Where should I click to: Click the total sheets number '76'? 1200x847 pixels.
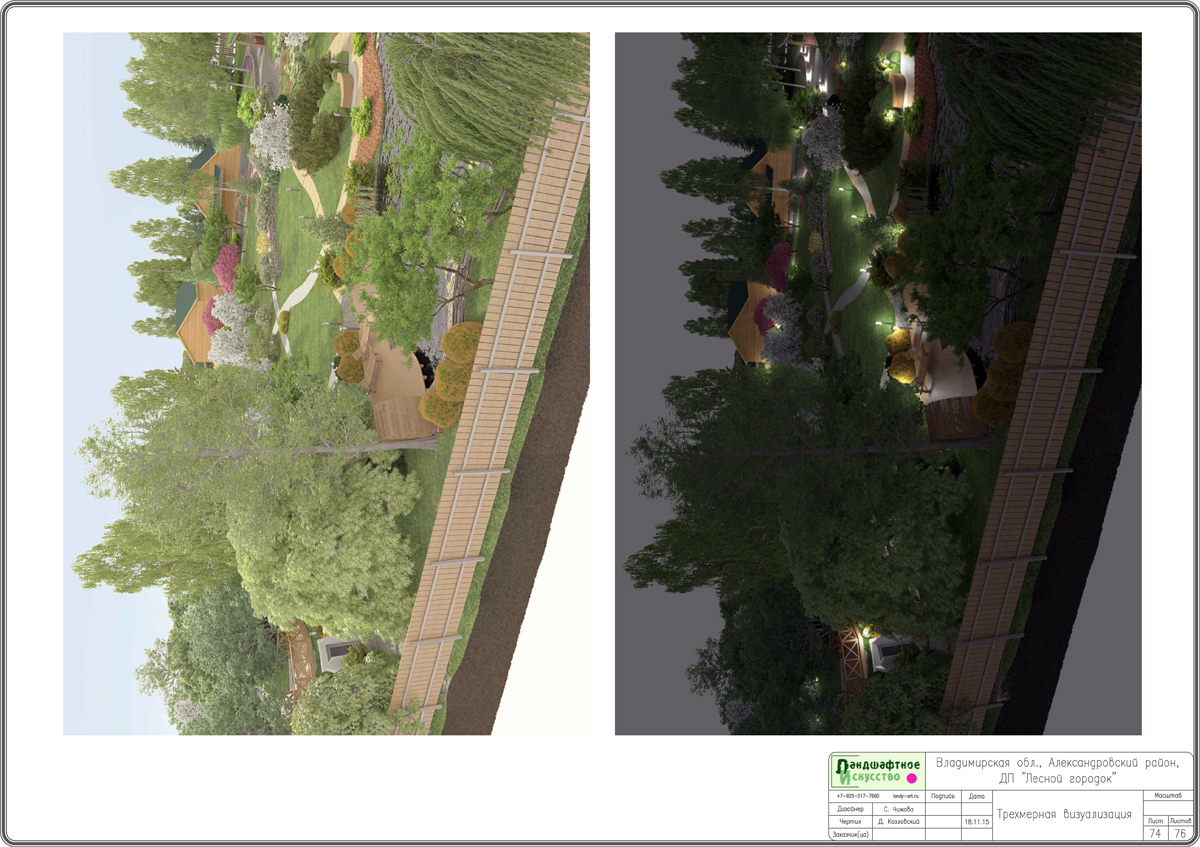tap(1180, 833)
